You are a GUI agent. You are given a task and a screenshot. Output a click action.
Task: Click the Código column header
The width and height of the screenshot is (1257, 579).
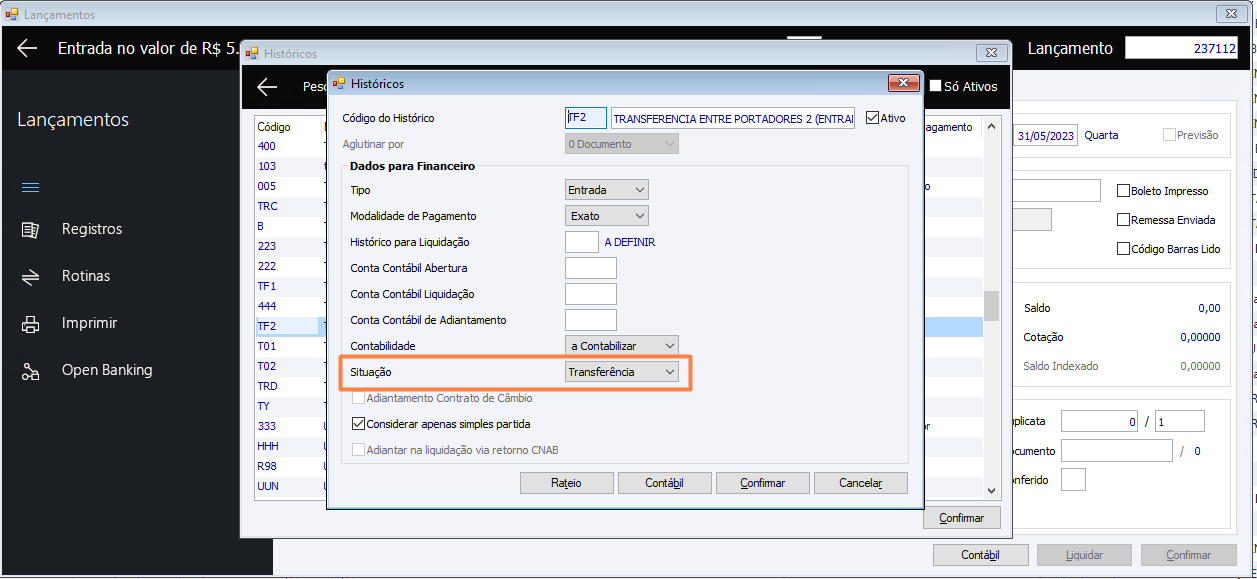274,127
